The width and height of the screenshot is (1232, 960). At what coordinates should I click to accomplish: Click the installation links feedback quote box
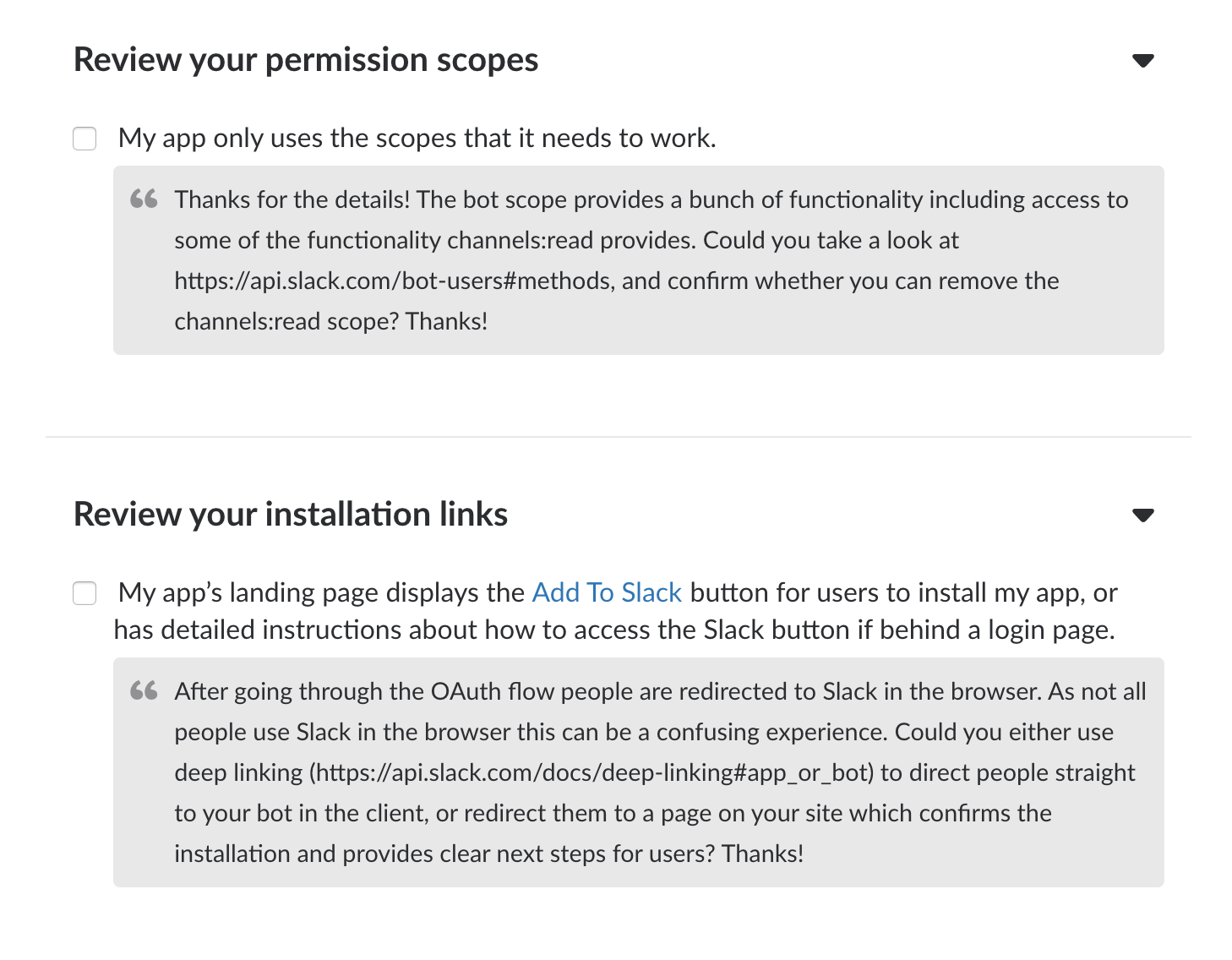[640, 772]
